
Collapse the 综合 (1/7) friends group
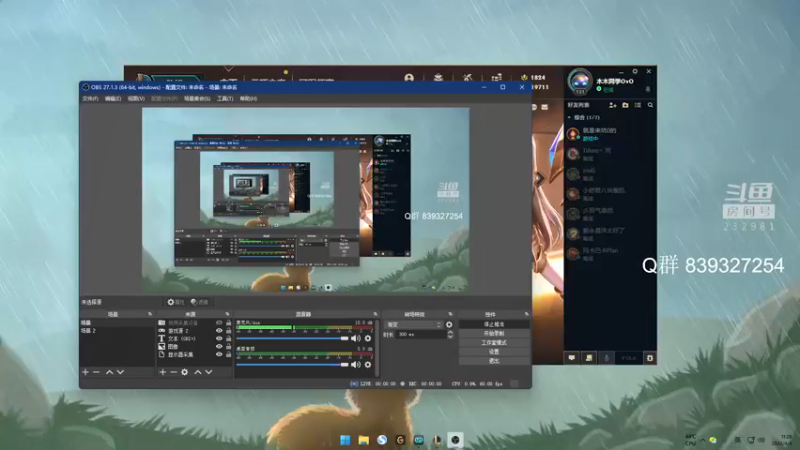tap(569, 117)
